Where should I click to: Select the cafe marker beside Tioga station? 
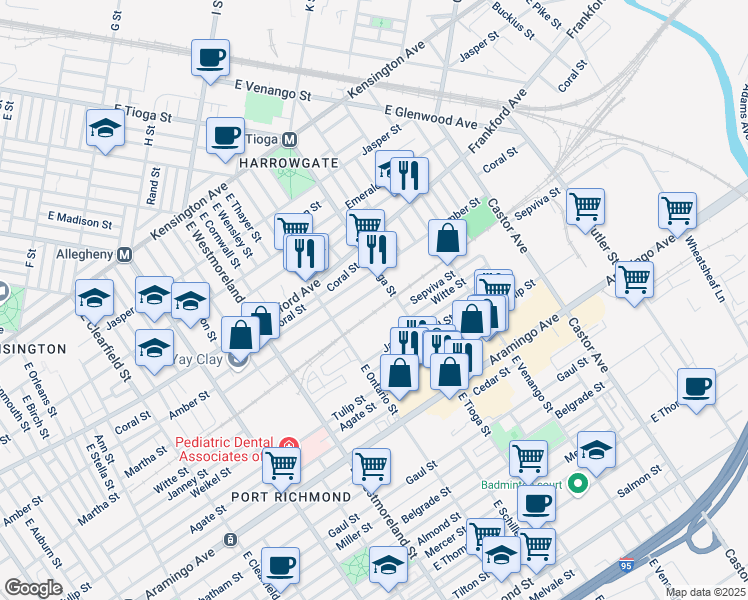(x=226, y=138)
